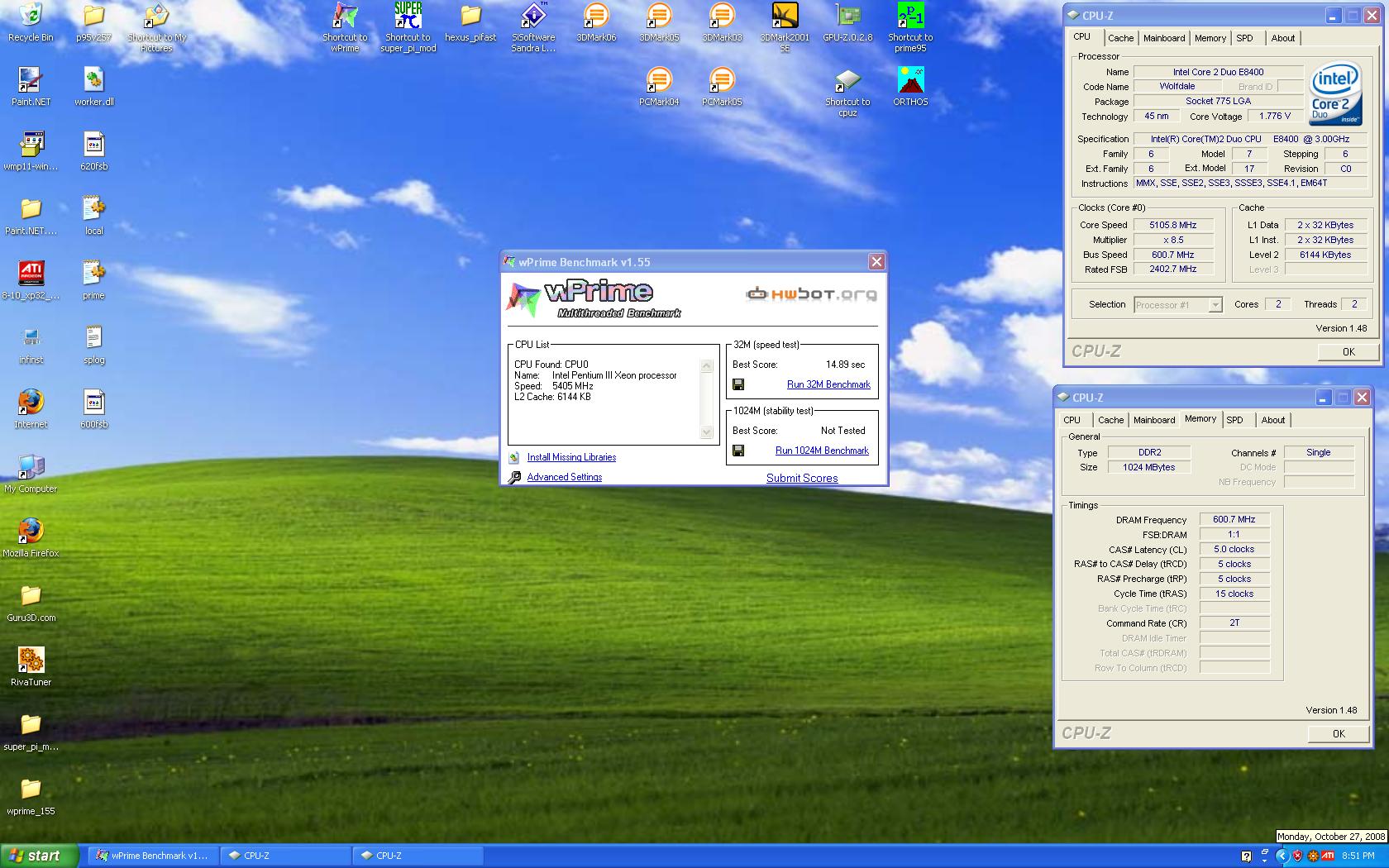Click the ATI tray icon

[1328, 856]
